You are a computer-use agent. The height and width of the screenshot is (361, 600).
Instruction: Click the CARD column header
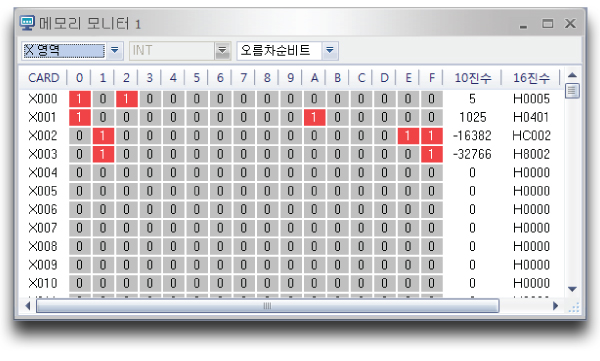44,78
